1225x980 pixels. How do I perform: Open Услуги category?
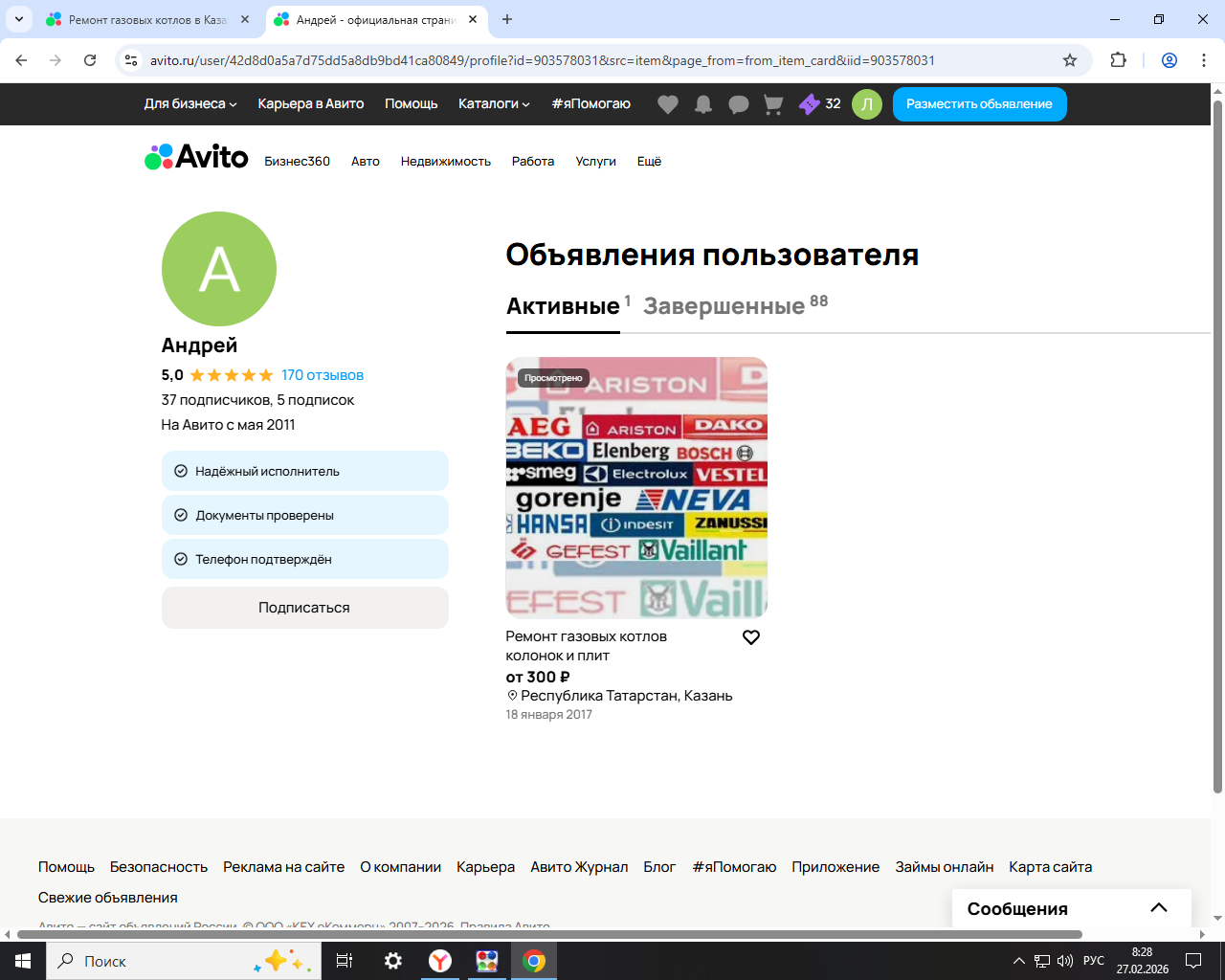click(596, 162)
